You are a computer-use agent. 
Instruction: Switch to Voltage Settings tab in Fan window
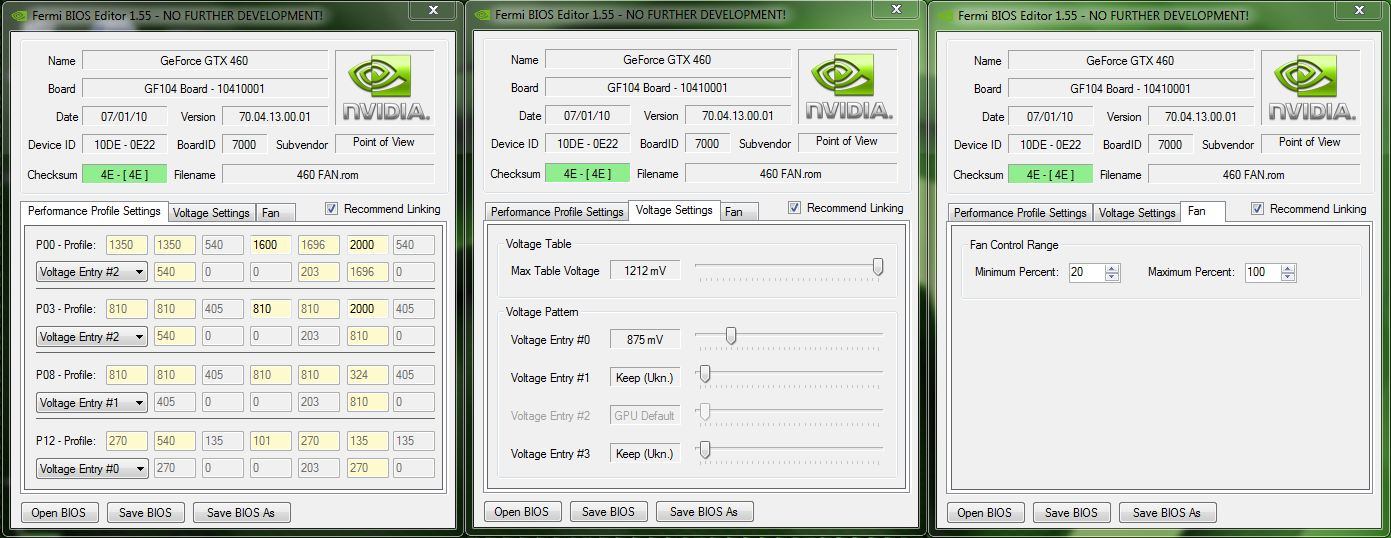tap(1136, 213)
